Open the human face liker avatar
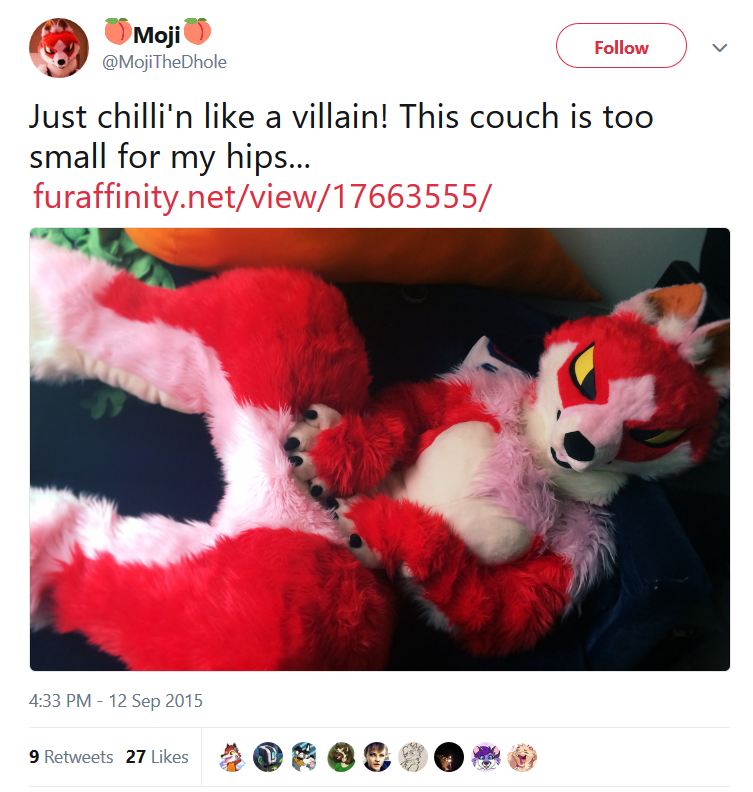Viewport: 753px width, 792px height. (x=377, y=757)
